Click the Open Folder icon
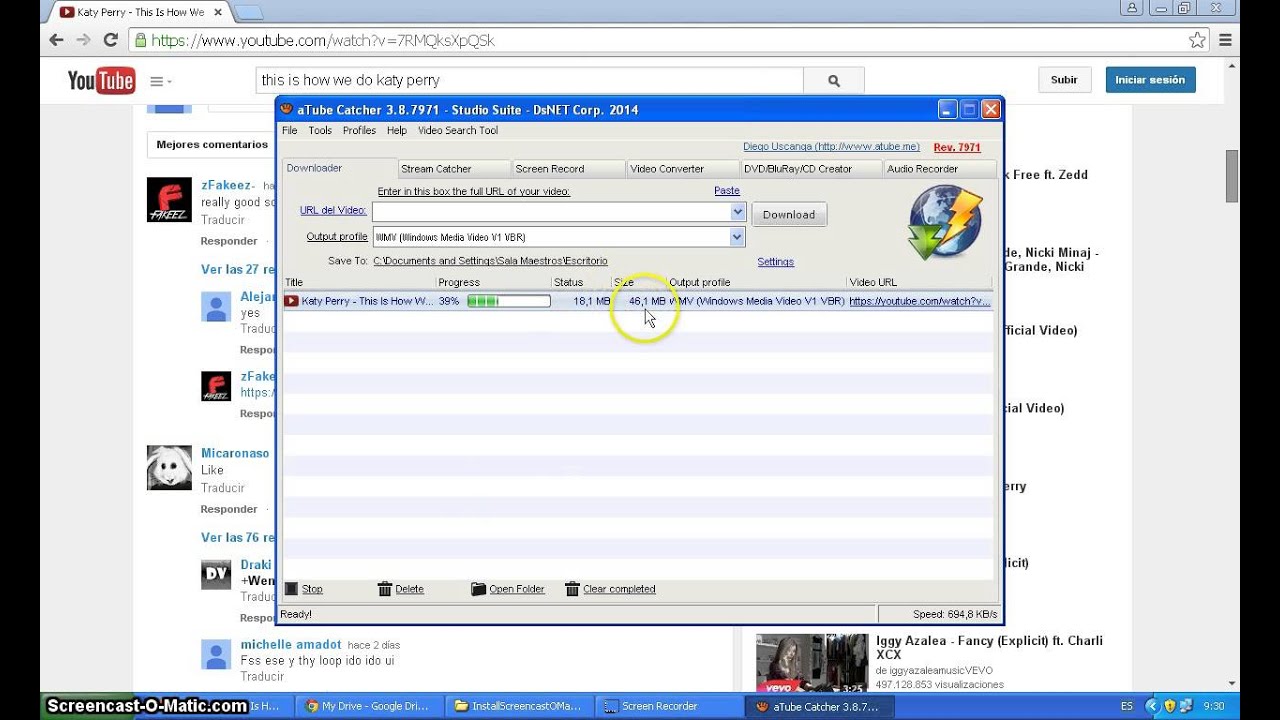The image size is (1280, 720). point(478,589)
